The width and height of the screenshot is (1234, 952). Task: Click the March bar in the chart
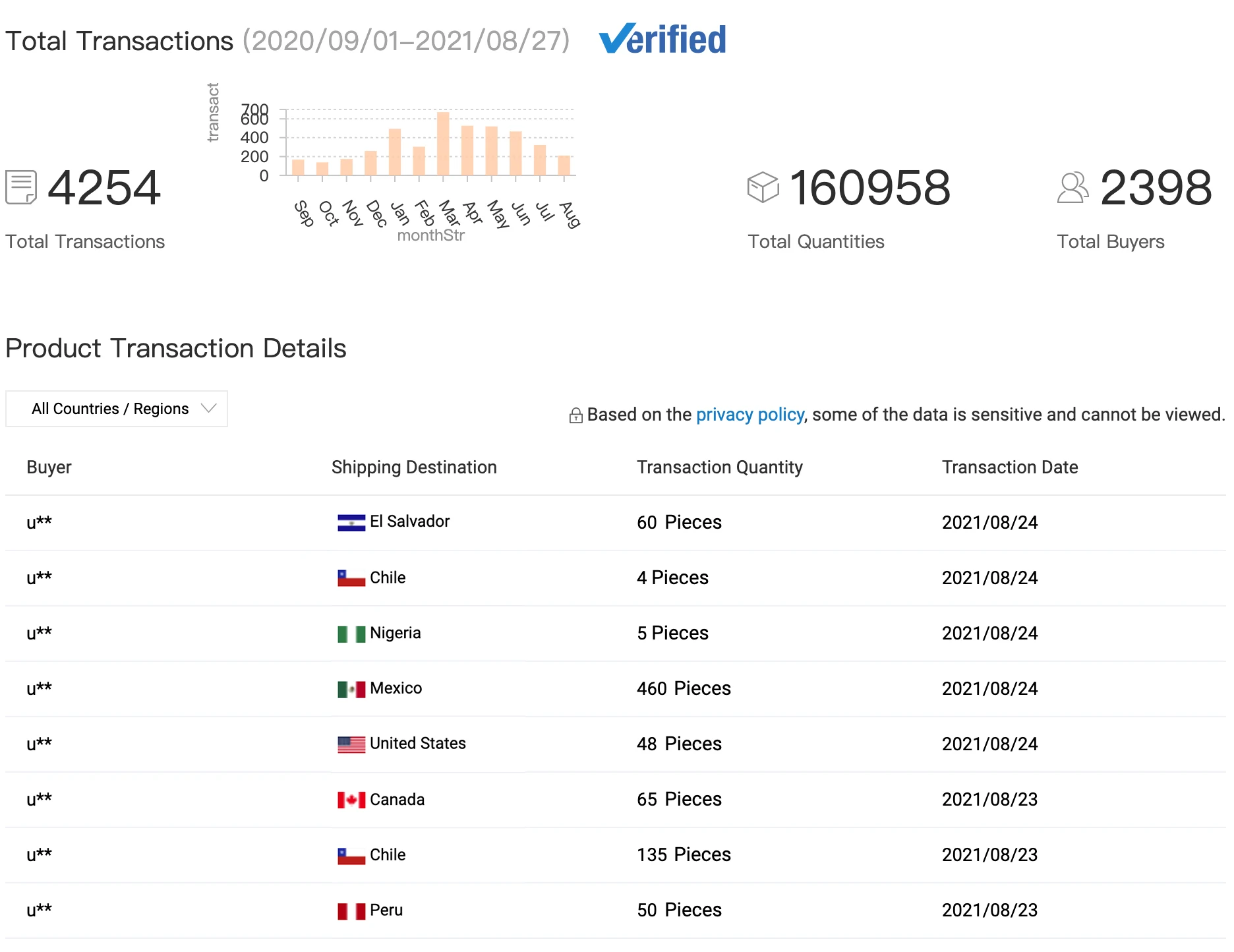tap(443, 144)
